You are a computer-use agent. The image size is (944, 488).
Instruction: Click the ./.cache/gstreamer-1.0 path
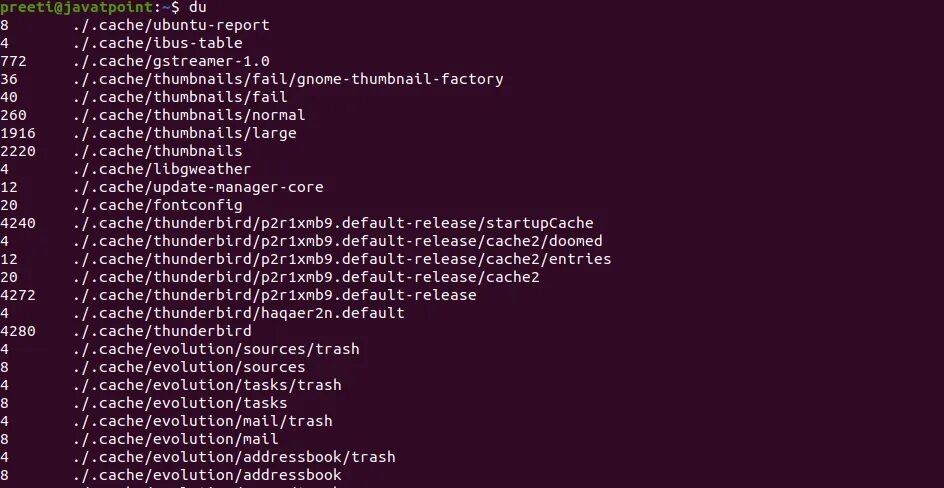pos(171,61)
